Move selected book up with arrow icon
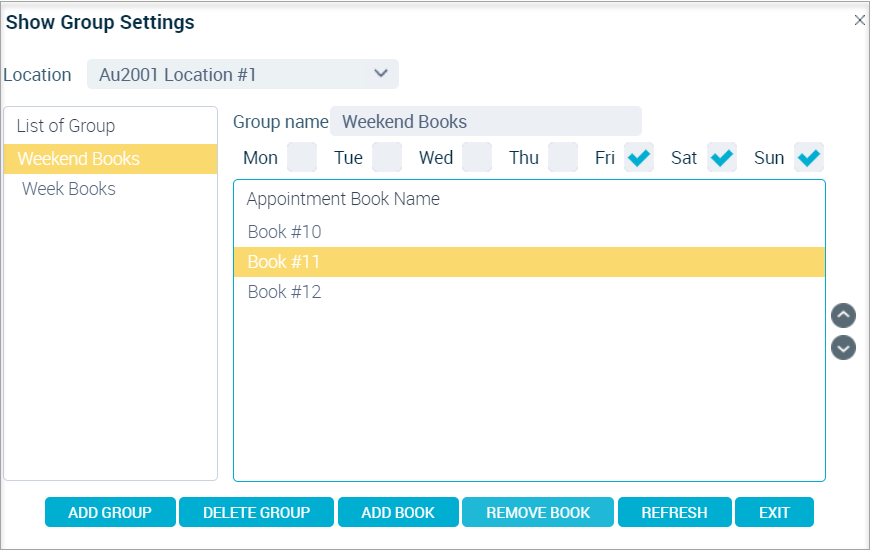 pos(843,315)
